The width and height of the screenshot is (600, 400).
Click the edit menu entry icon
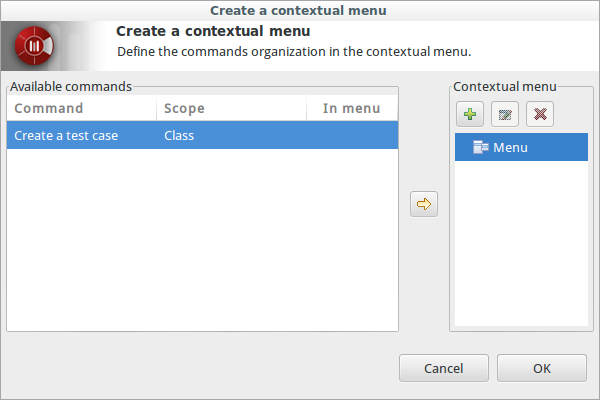(505, 114)
